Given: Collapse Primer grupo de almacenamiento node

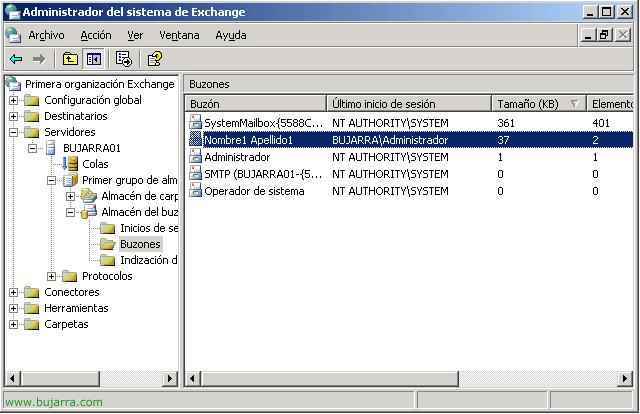Looking at the screenshot, I should (x=51, y=180).
